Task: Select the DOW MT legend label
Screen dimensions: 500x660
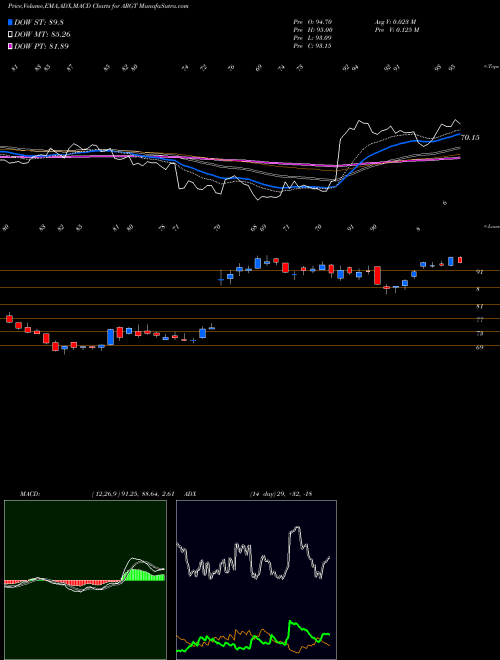Action: [x=41, y=35]
